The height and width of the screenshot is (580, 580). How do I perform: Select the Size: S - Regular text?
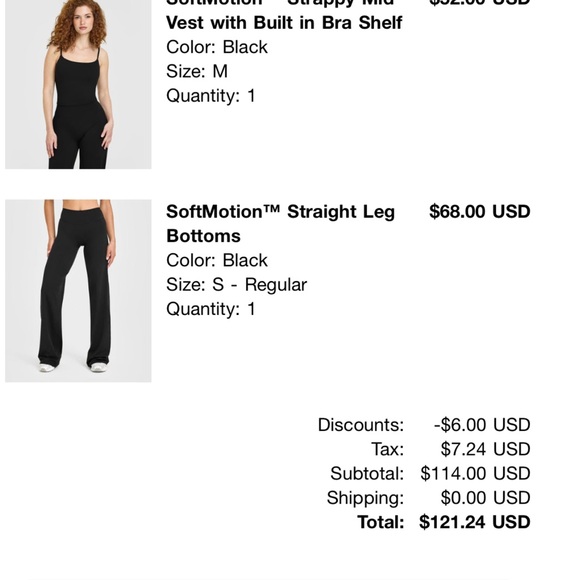[236, 285]
